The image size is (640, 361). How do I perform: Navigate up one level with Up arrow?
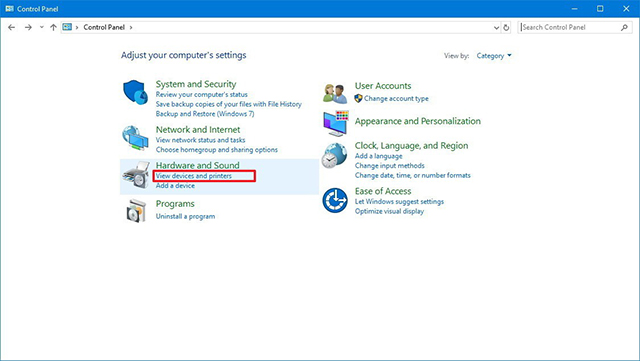click(53, 27)
